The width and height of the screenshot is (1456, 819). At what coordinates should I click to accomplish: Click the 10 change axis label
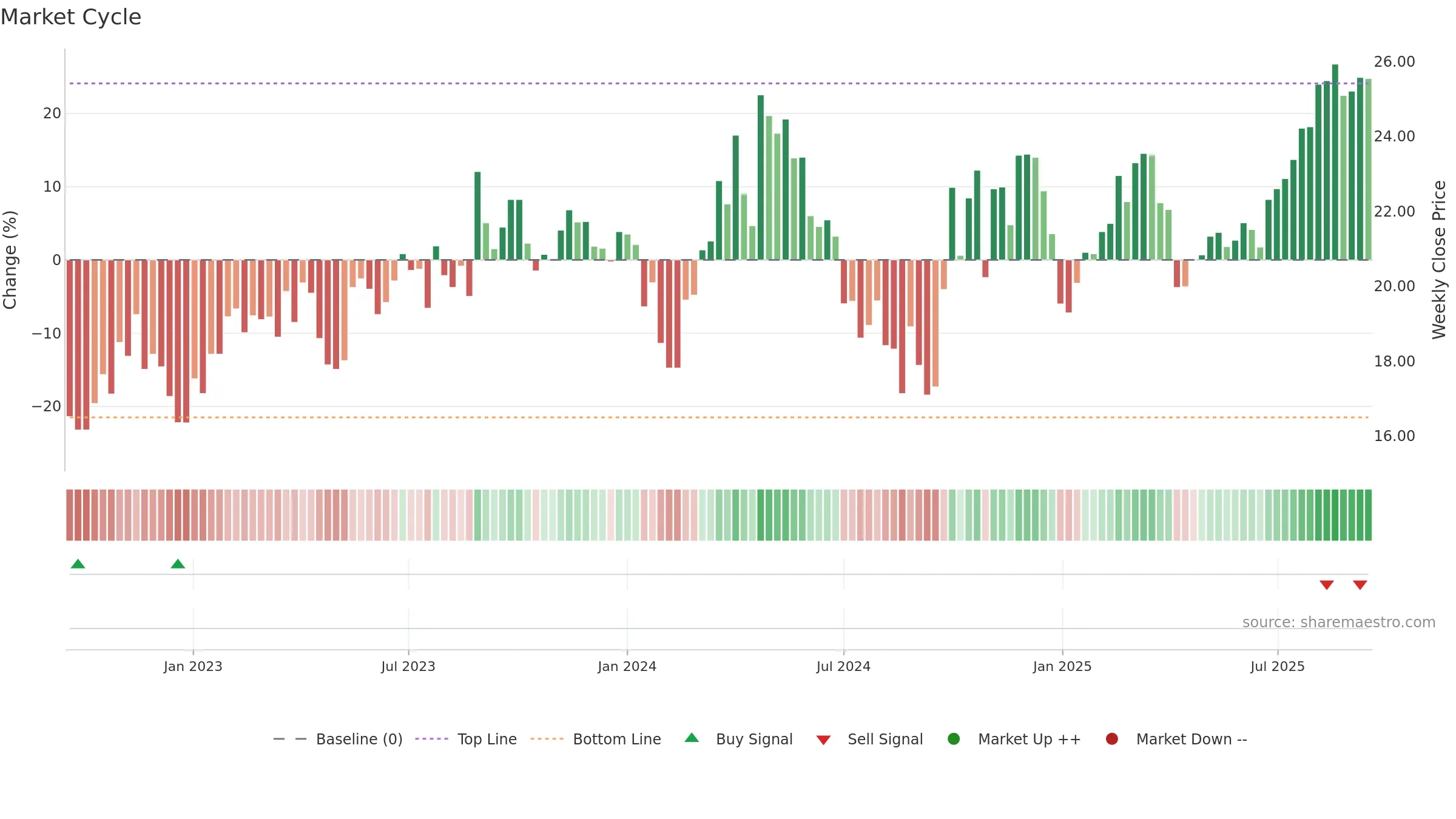[x=52, y=187]
